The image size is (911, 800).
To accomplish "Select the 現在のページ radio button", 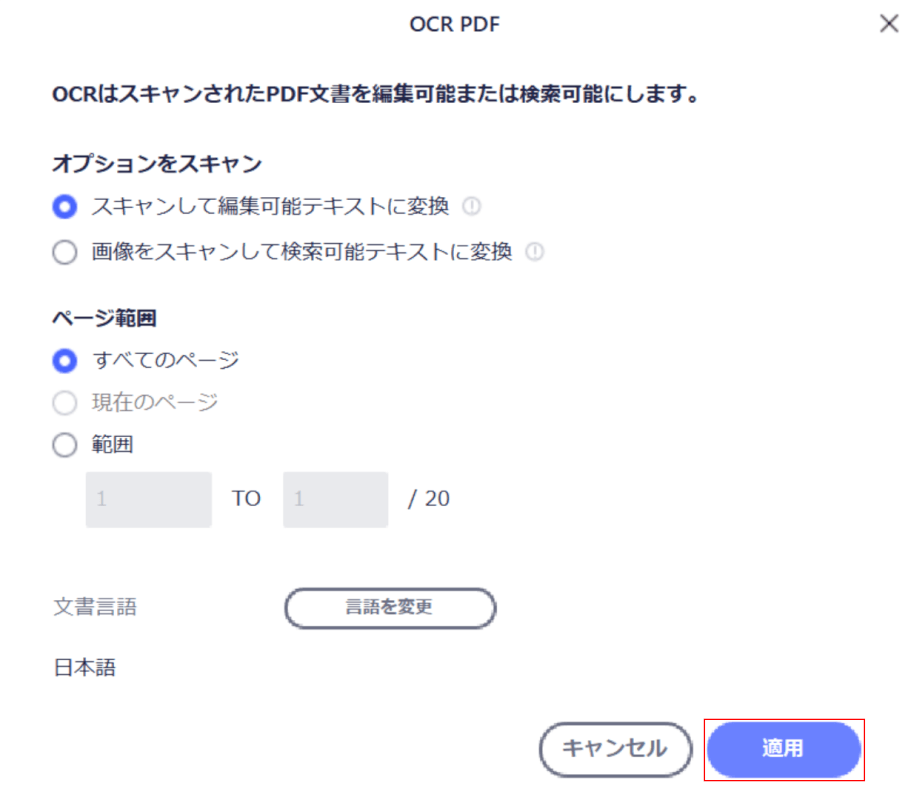I will click(x=65, y=403).
